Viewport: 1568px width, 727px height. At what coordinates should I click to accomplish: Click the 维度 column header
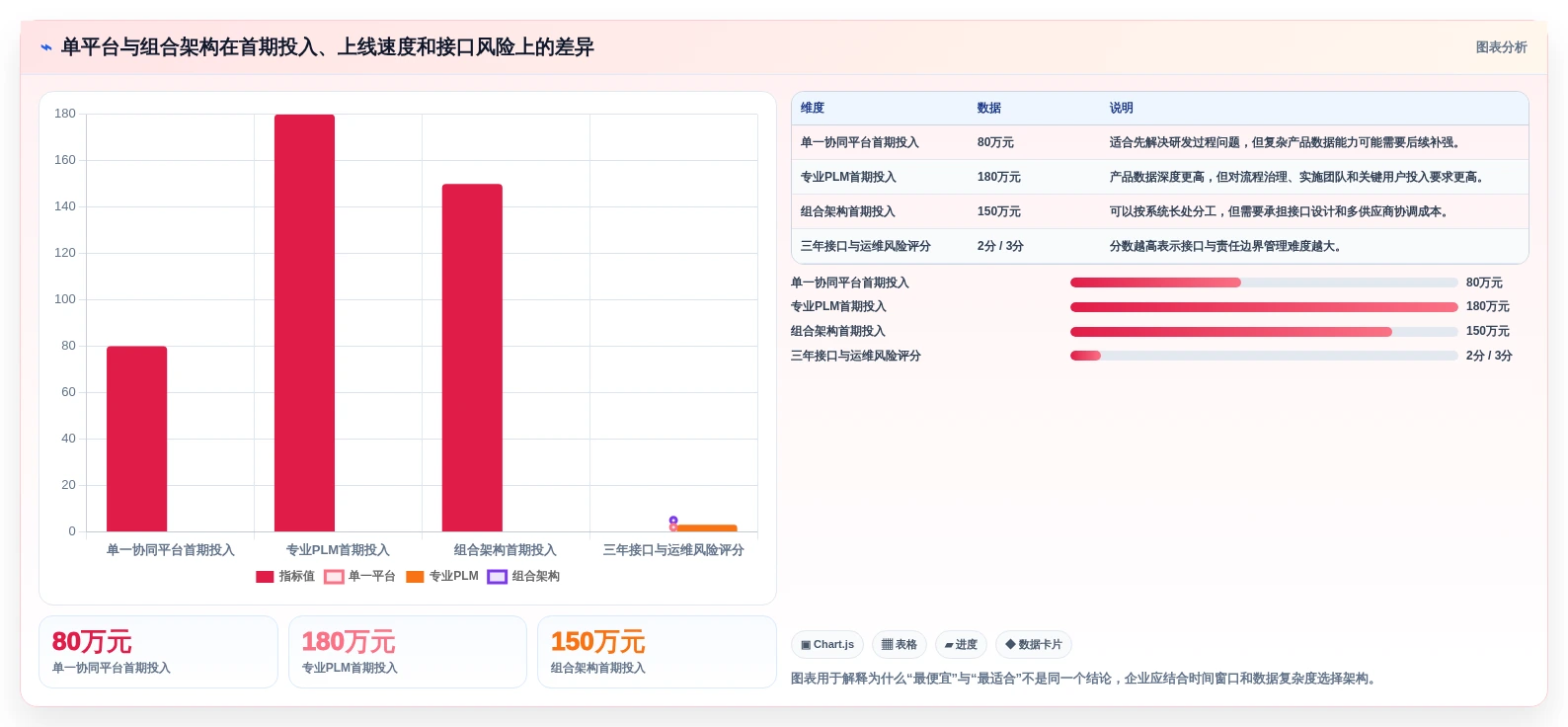click(813, 109)
